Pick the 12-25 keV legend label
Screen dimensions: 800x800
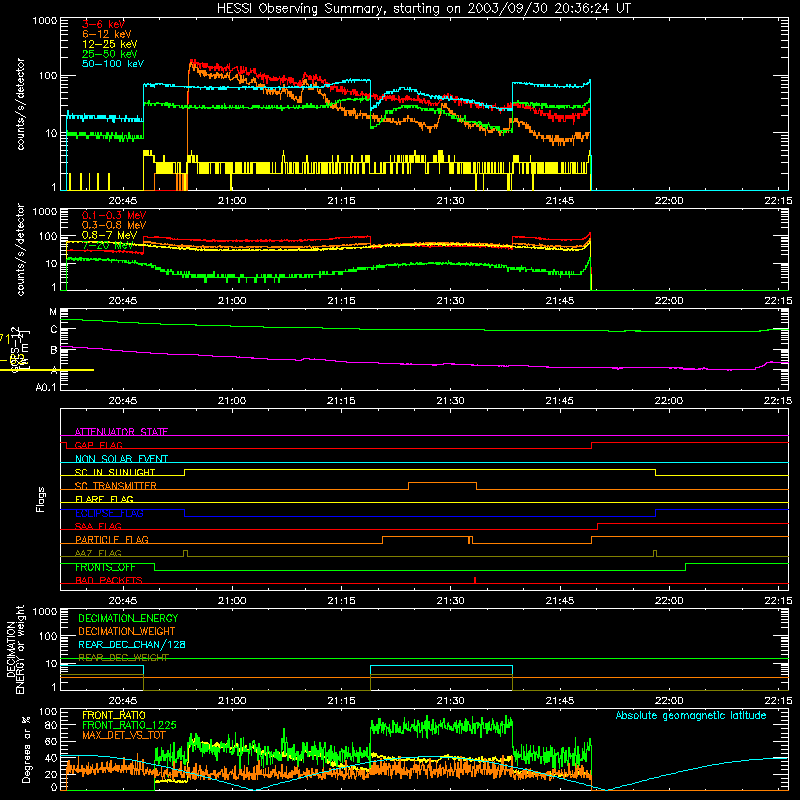(x=110, y=44)
